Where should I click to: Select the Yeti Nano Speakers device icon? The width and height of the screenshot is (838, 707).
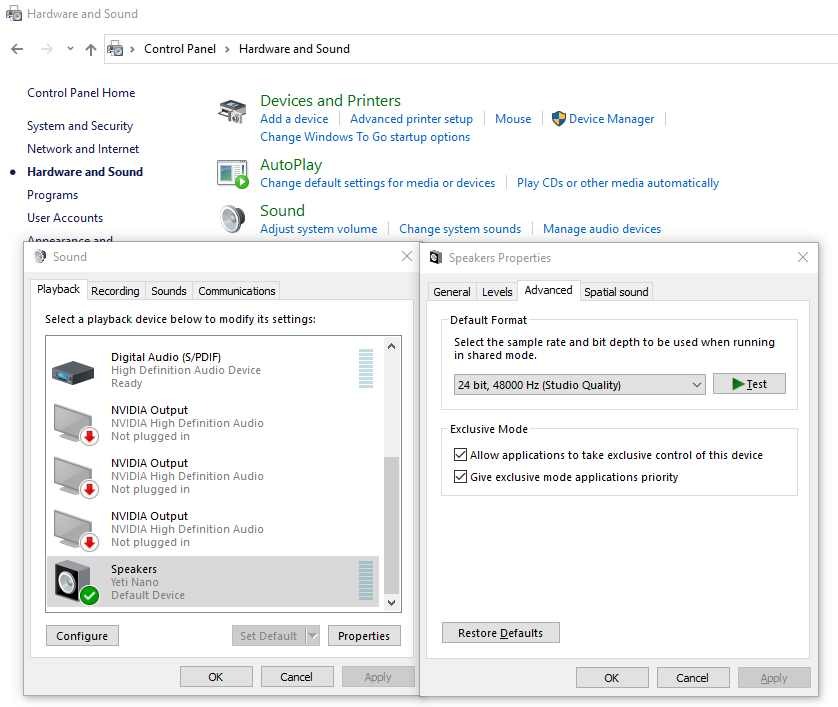point(74,582)
